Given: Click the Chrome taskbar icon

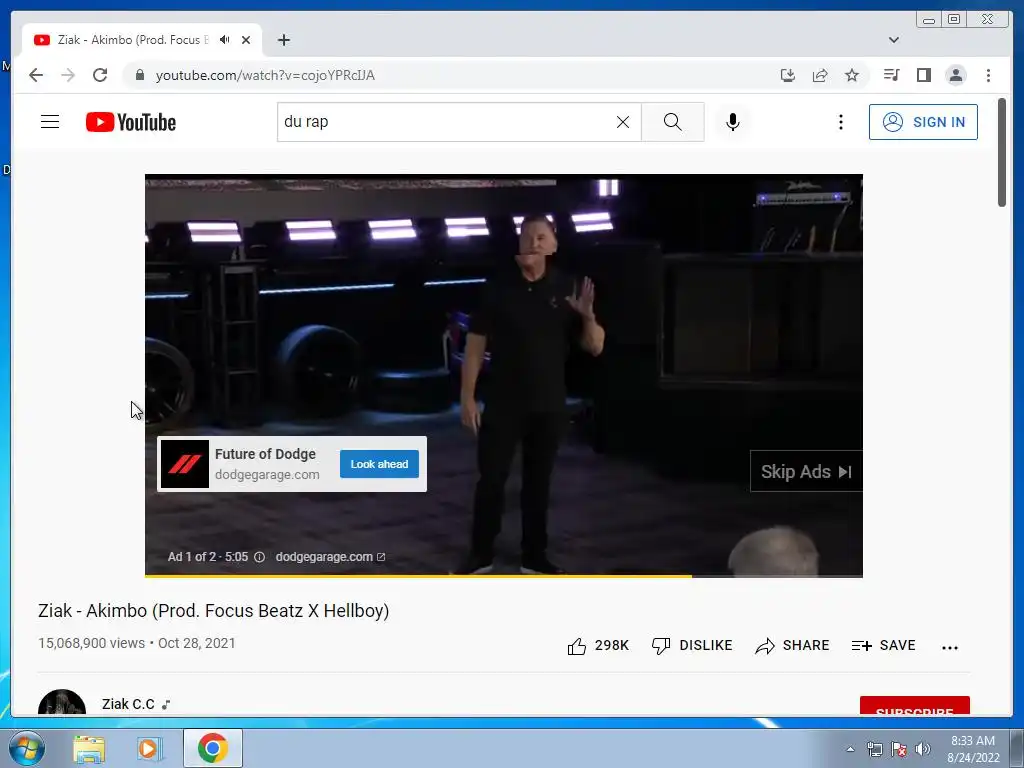Looking at the screenshot, I should (x=213, y=748).
